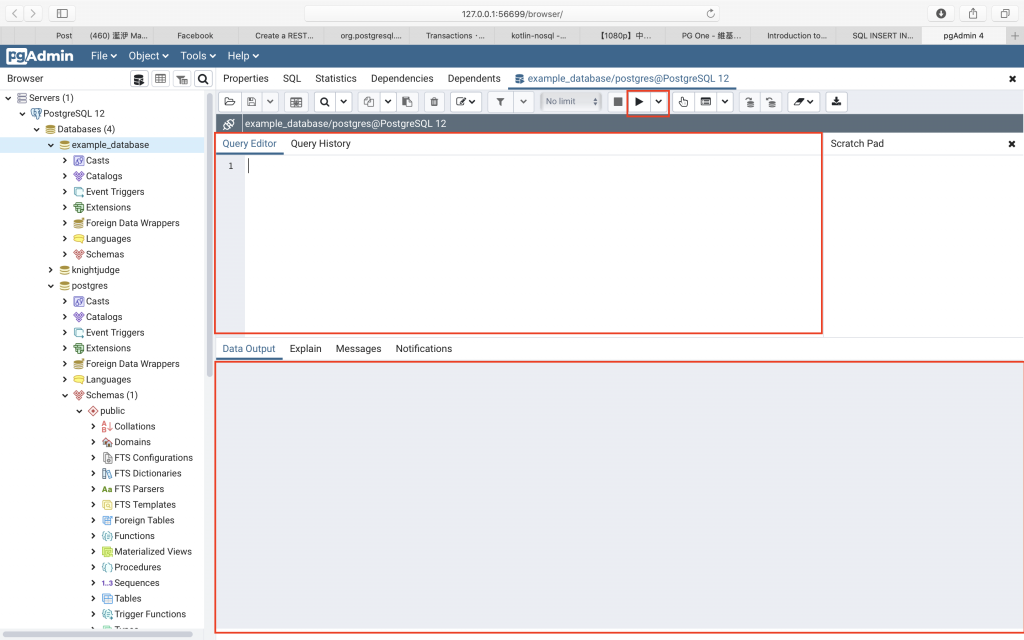This screenshot has width=1024, height=640.
Task: Collapse the Databases (4) tree node
Action: pyautogui.click(x=37, y=129)
